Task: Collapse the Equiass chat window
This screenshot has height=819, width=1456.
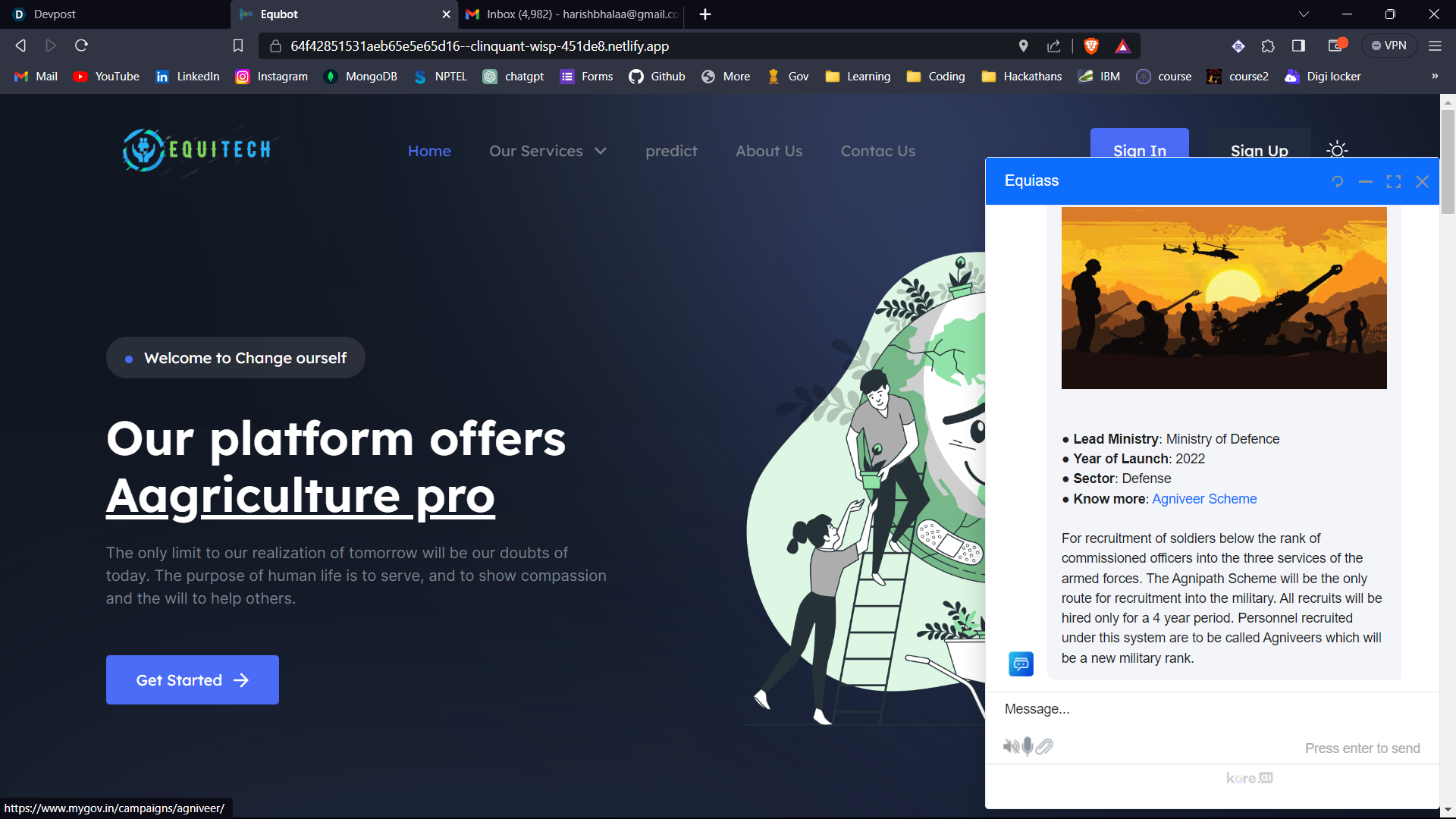Action: point(1366,181)
